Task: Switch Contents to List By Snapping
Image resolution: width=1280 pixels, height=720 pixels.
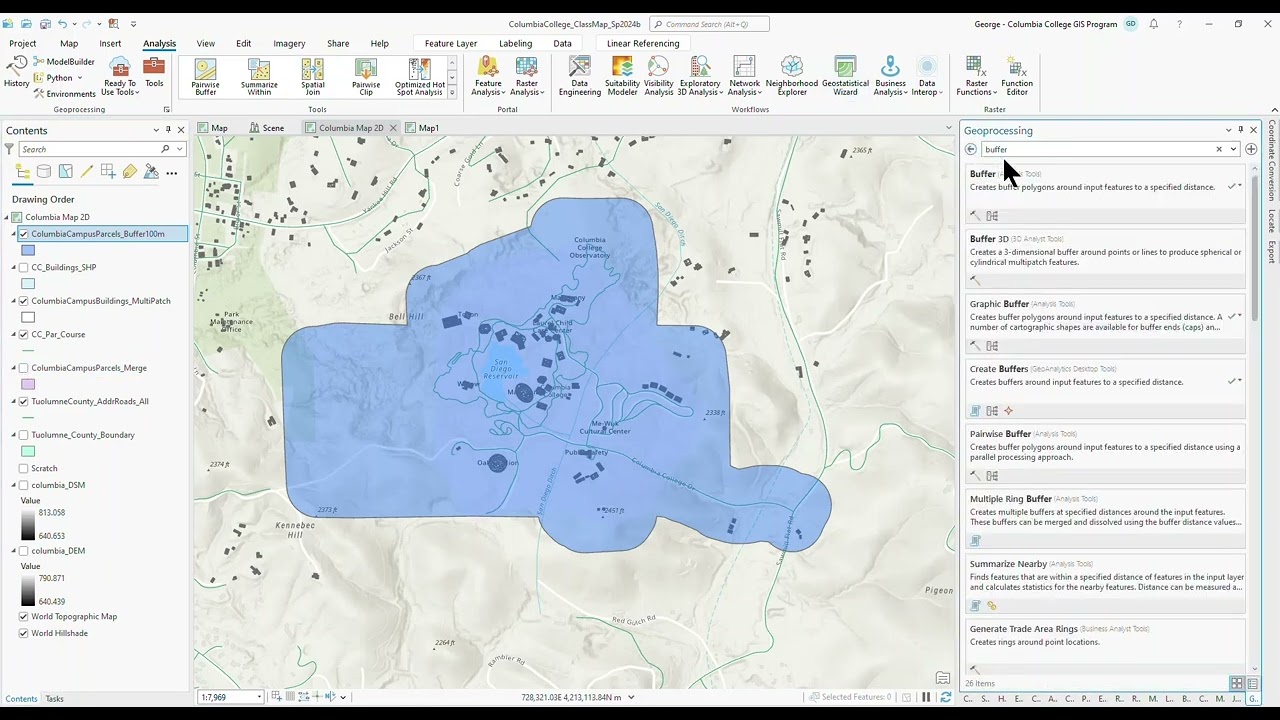Action: pyautogui.click(x=108, y=172)
